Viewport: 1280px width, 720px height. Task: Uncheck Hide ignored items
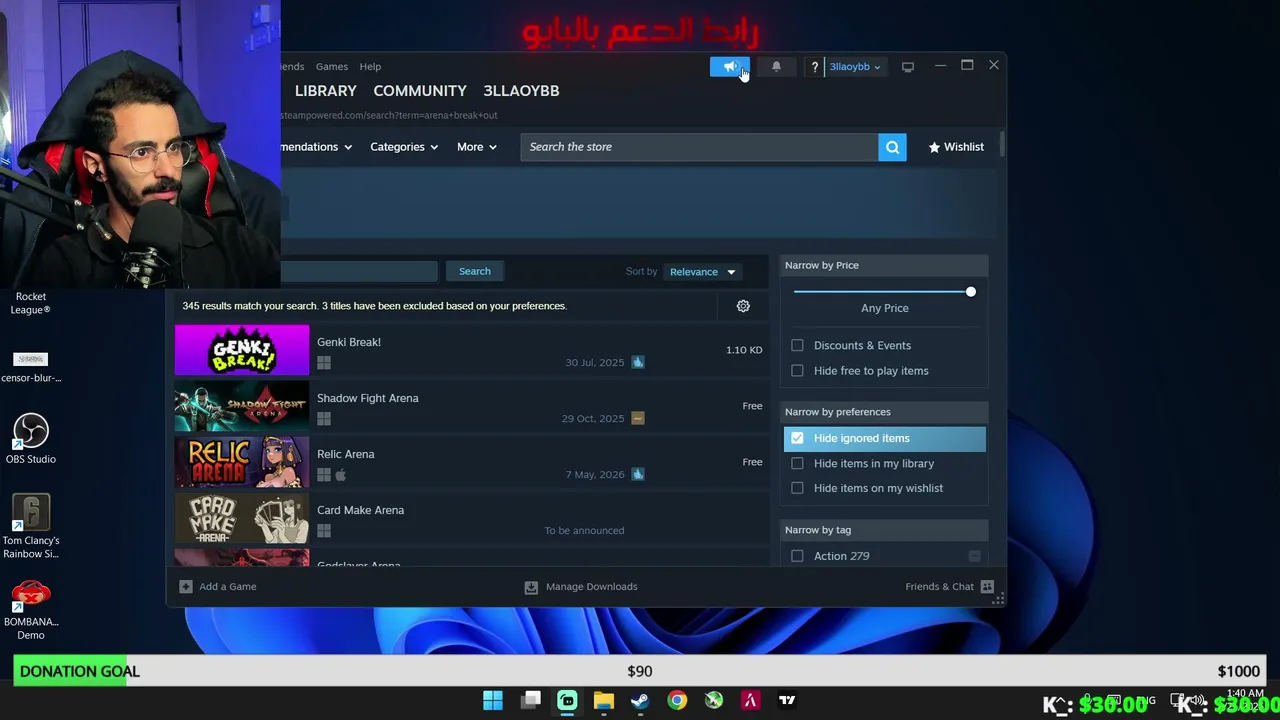[x=797, y=438]
